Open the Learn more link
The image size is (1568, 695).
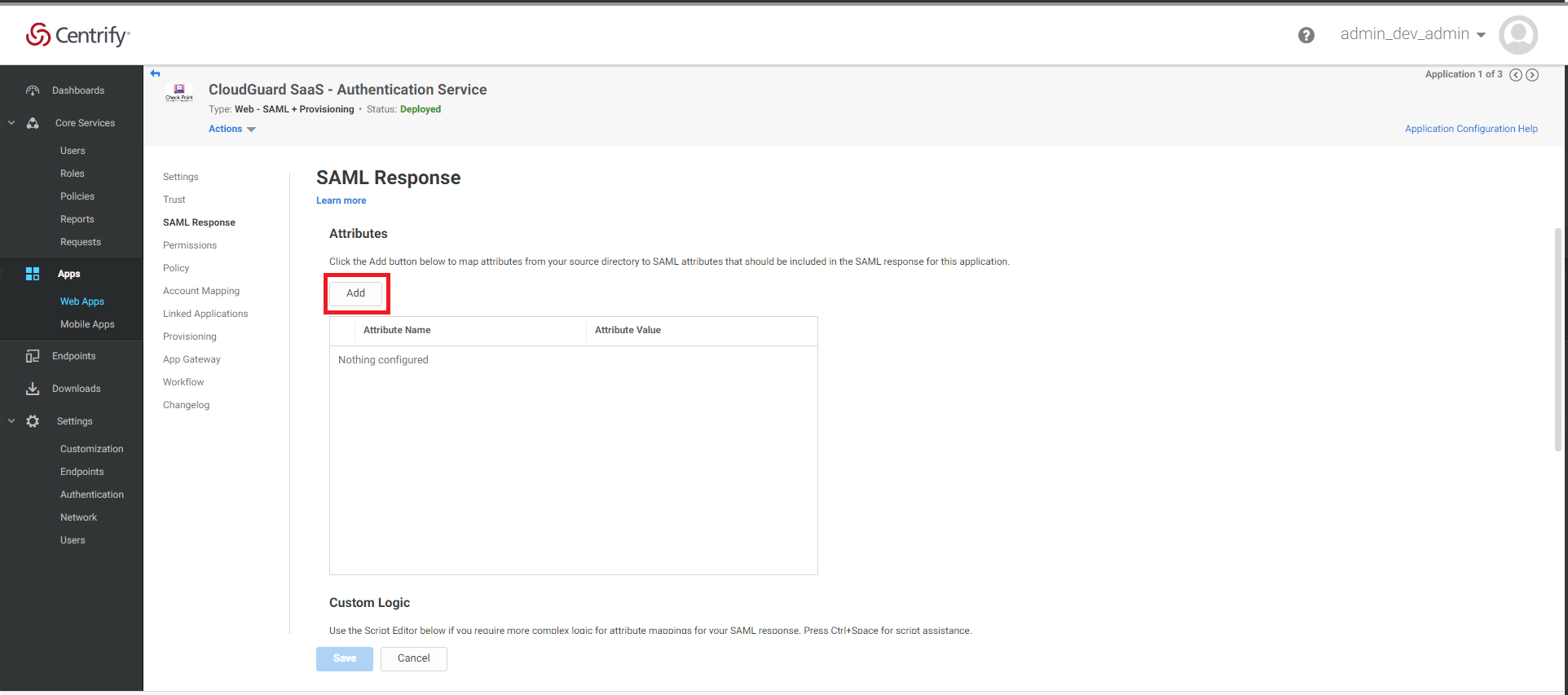pyautogui.click(x=341, y=200)
